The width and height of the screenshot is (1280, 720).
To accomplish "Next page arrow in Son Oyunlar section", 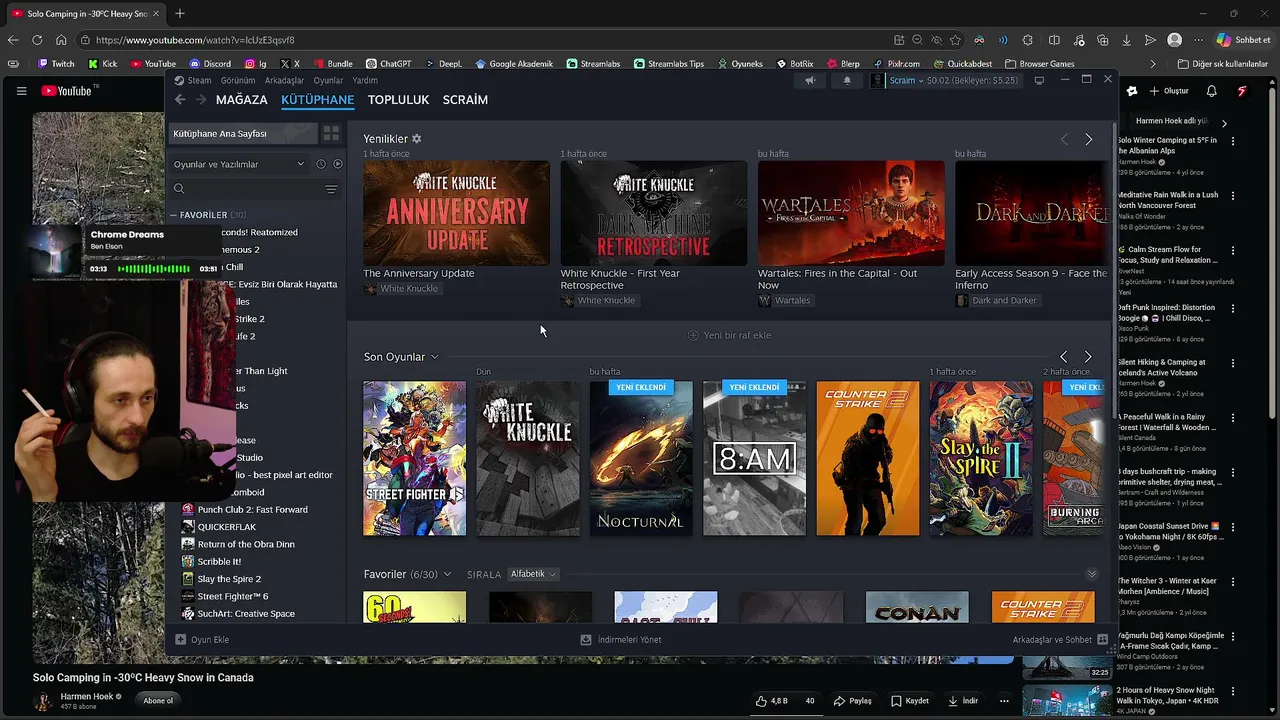I will [1088, 357].
